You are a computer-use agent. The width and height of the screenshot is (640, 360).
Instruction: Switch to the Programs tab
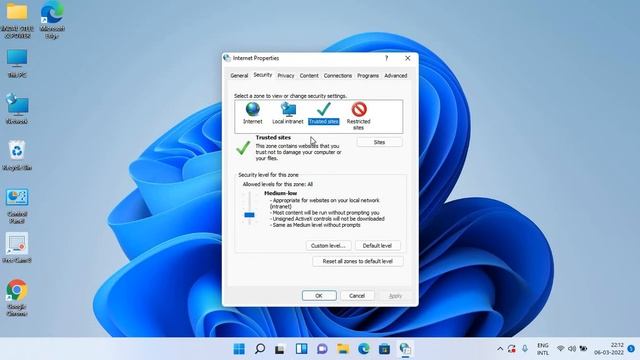(x=368, y=76)
